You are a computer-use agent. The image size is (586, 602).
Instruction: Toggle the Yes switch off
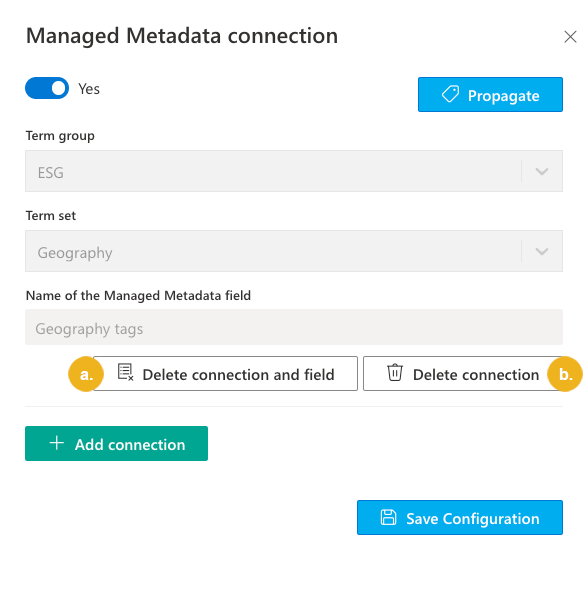[x=47, y=88]
